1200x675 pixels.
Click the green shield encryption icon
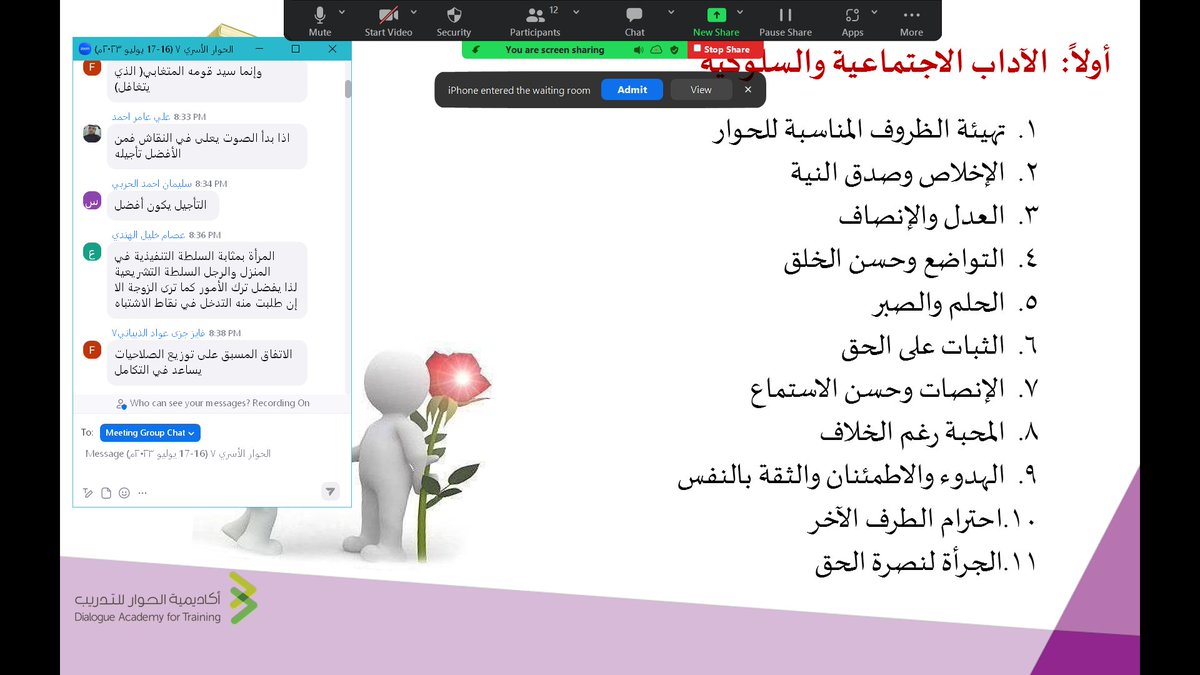pos(674,49)
